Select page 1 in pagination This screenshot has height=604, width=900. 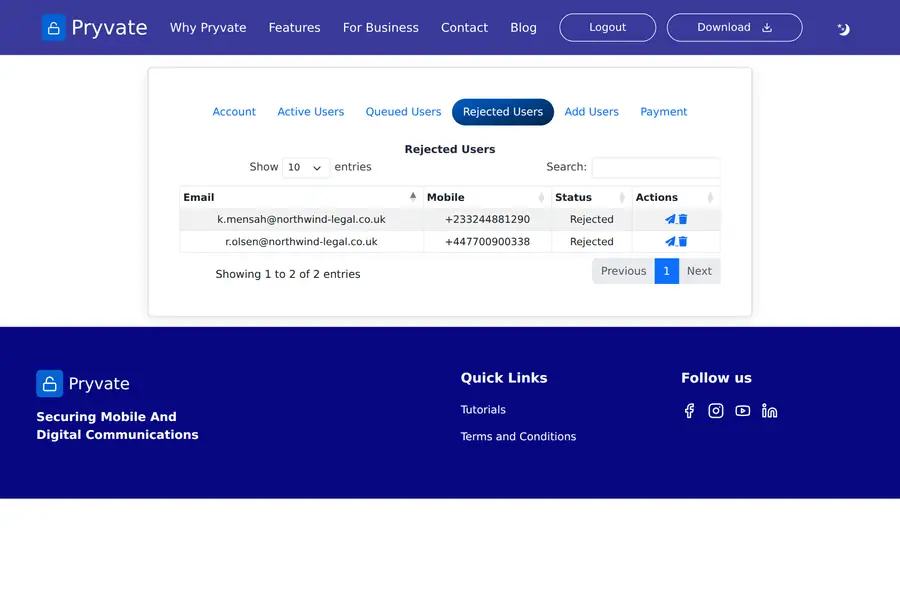(666, 271)
